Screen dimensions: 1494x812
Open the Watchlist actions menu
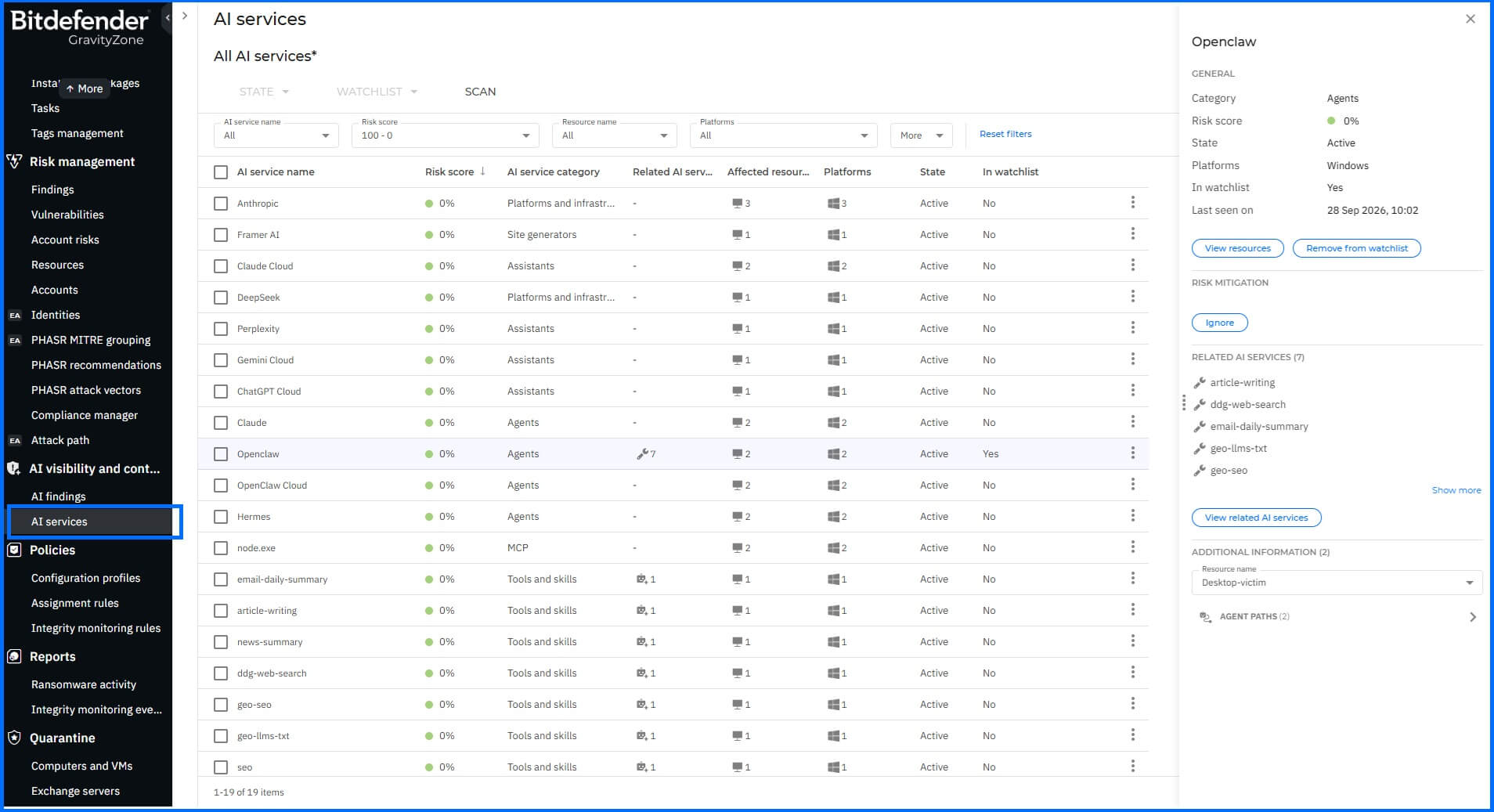[x=377, y=92]
